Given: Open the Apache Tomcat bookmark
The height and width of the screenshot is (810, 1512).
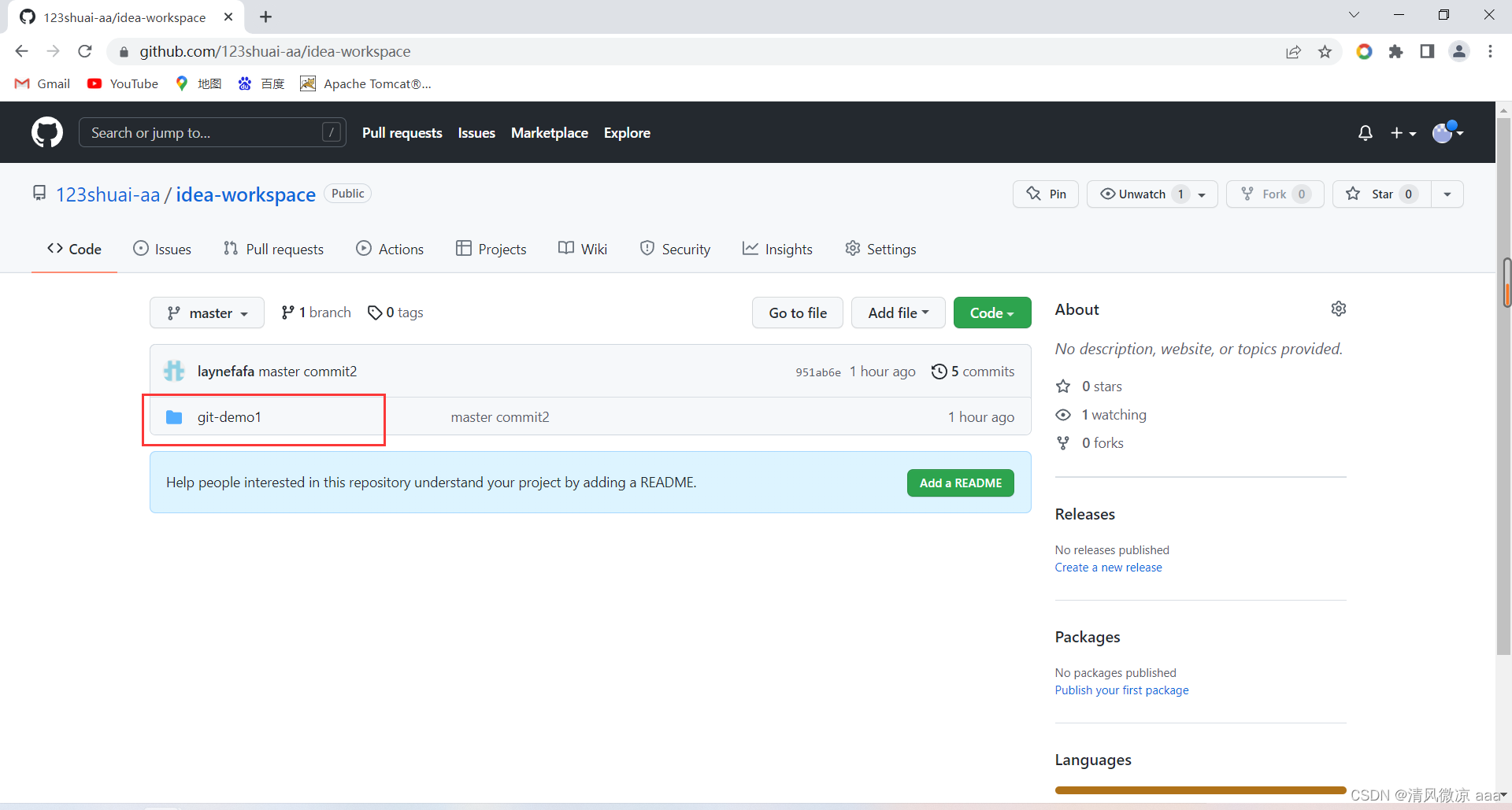Looking at the screenshot, I should 365,83.
